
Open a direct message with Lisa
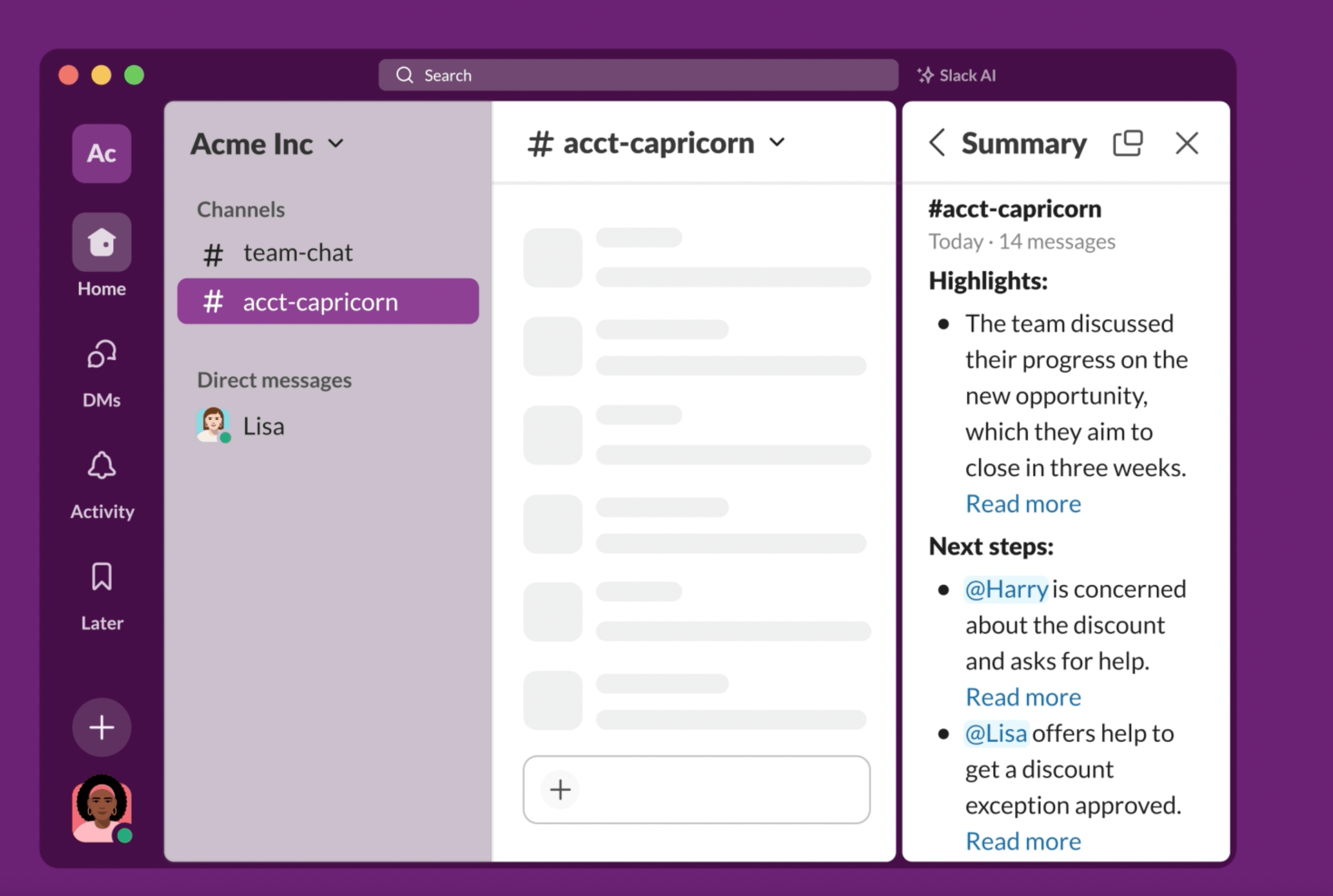(263, 426)
